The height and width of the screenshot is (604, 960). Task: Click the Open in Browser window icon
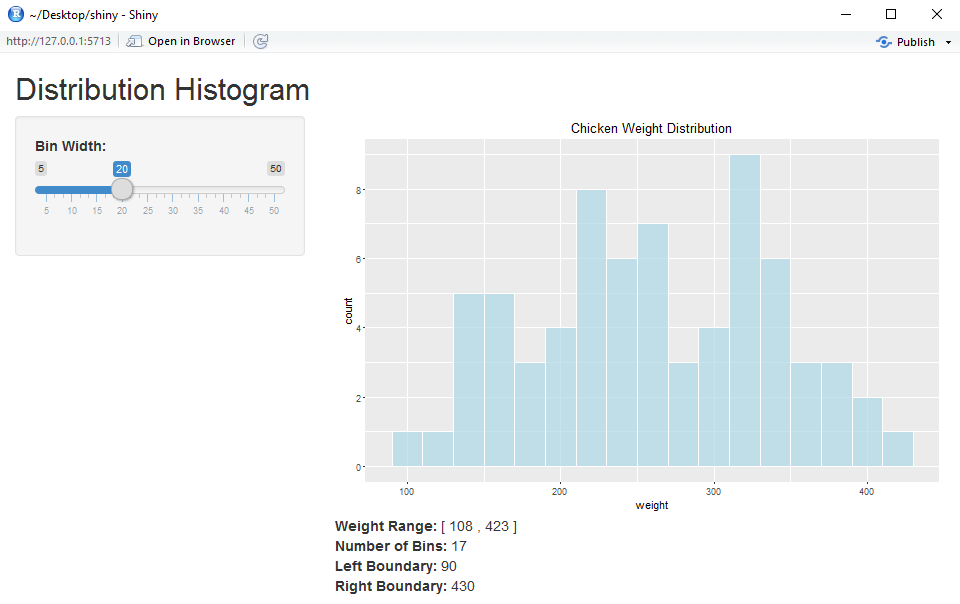[x=134, y=41]
